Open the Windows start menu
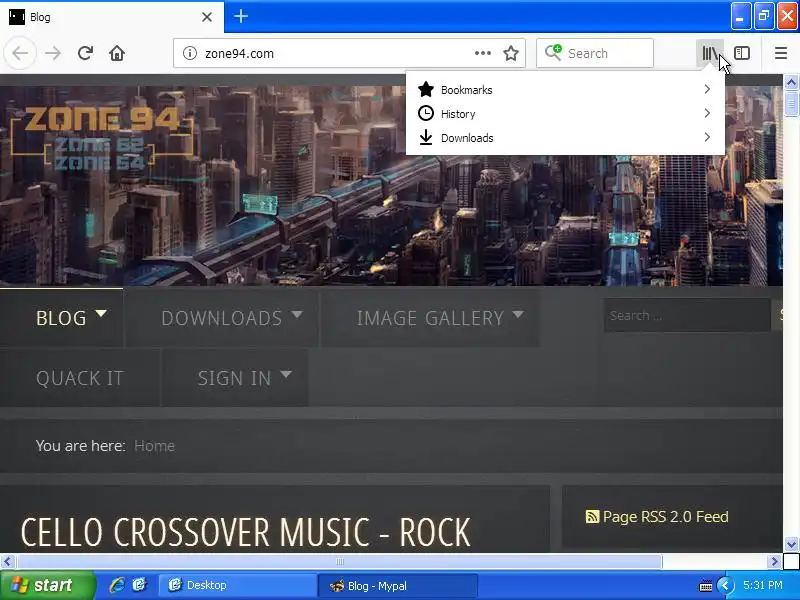This screenshot has width=800, height=600. point(48,585)
